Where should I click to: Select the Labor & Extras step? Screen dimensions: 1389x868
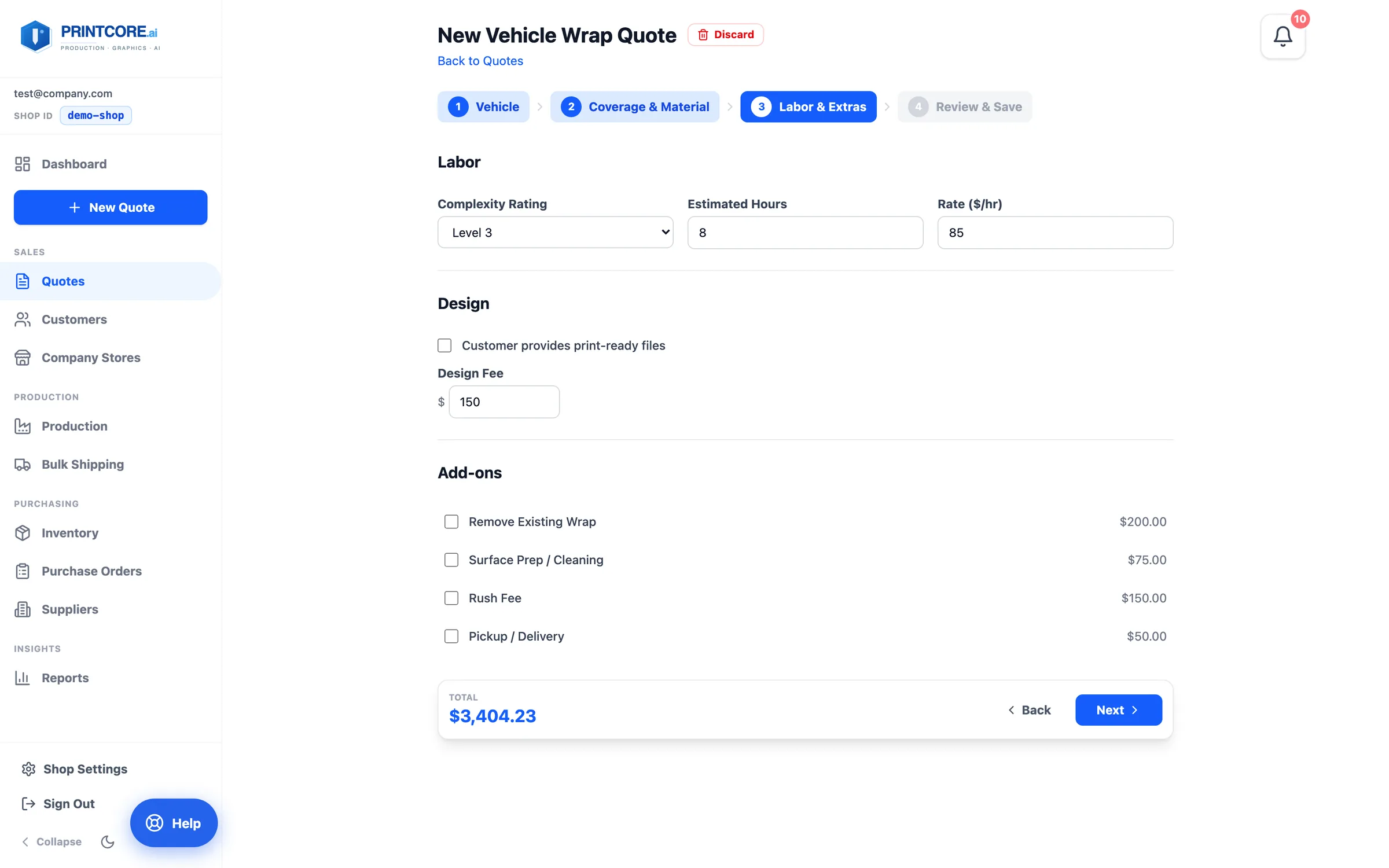(x=808, y=106)
